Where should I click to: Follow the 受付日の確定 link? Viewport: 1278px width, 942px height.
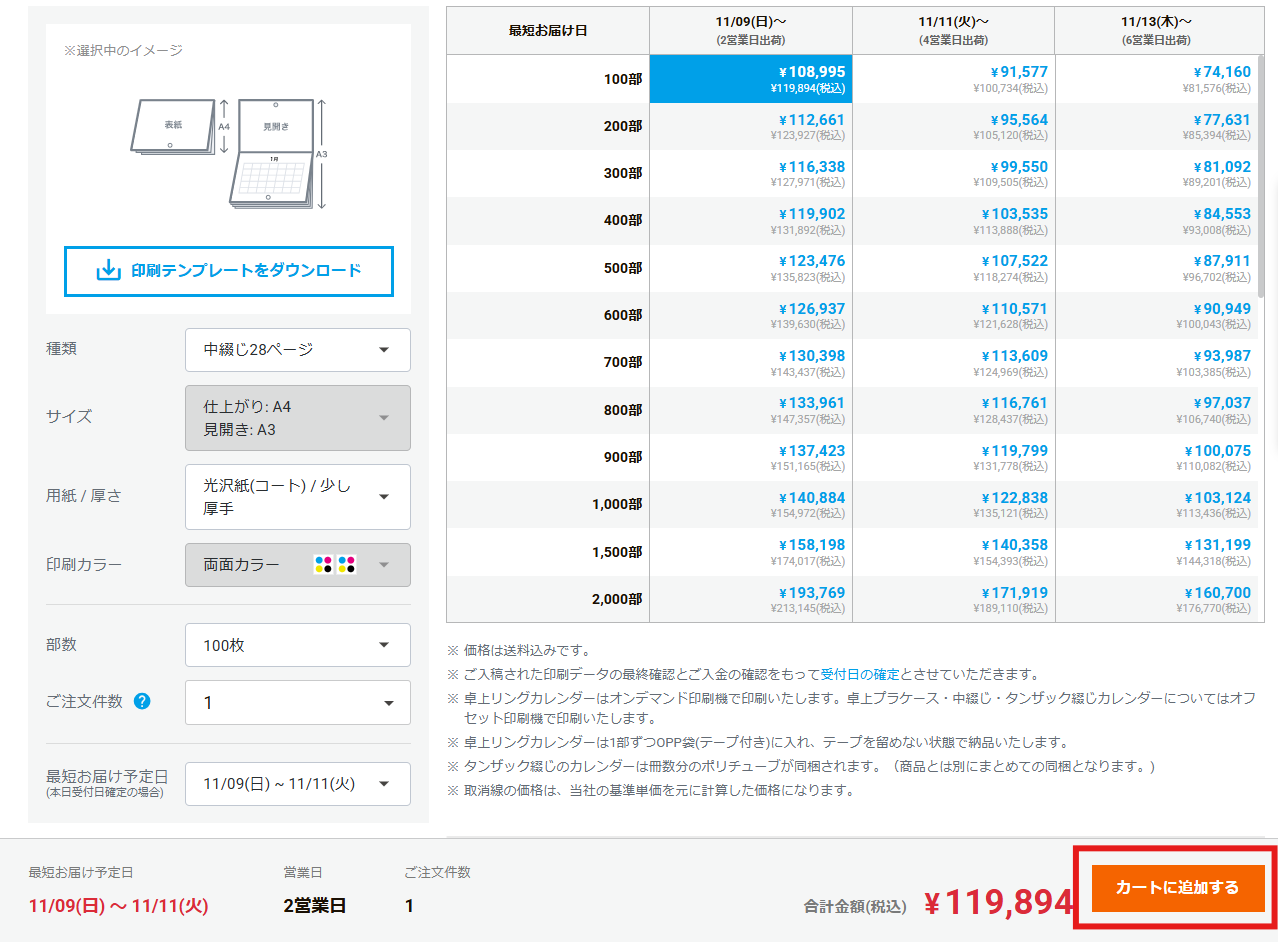tap(860, 674)
